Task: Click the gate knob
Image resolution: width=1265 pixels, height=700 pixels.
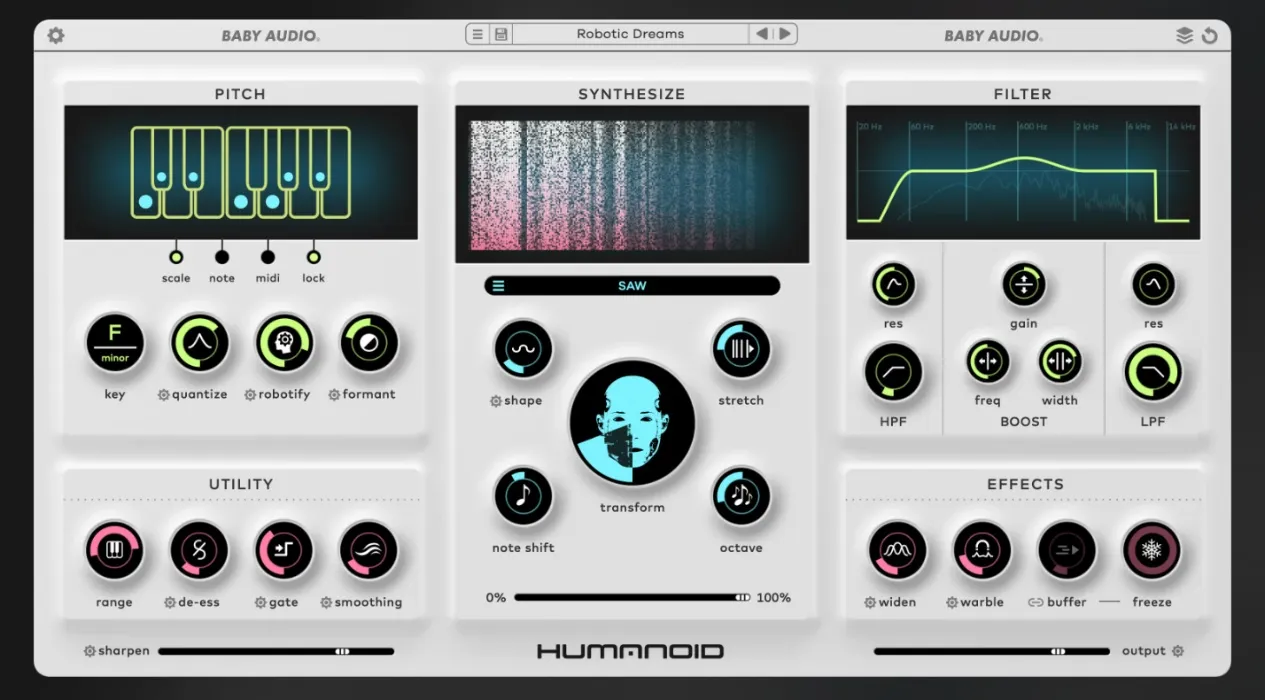Action: (284, 550)
